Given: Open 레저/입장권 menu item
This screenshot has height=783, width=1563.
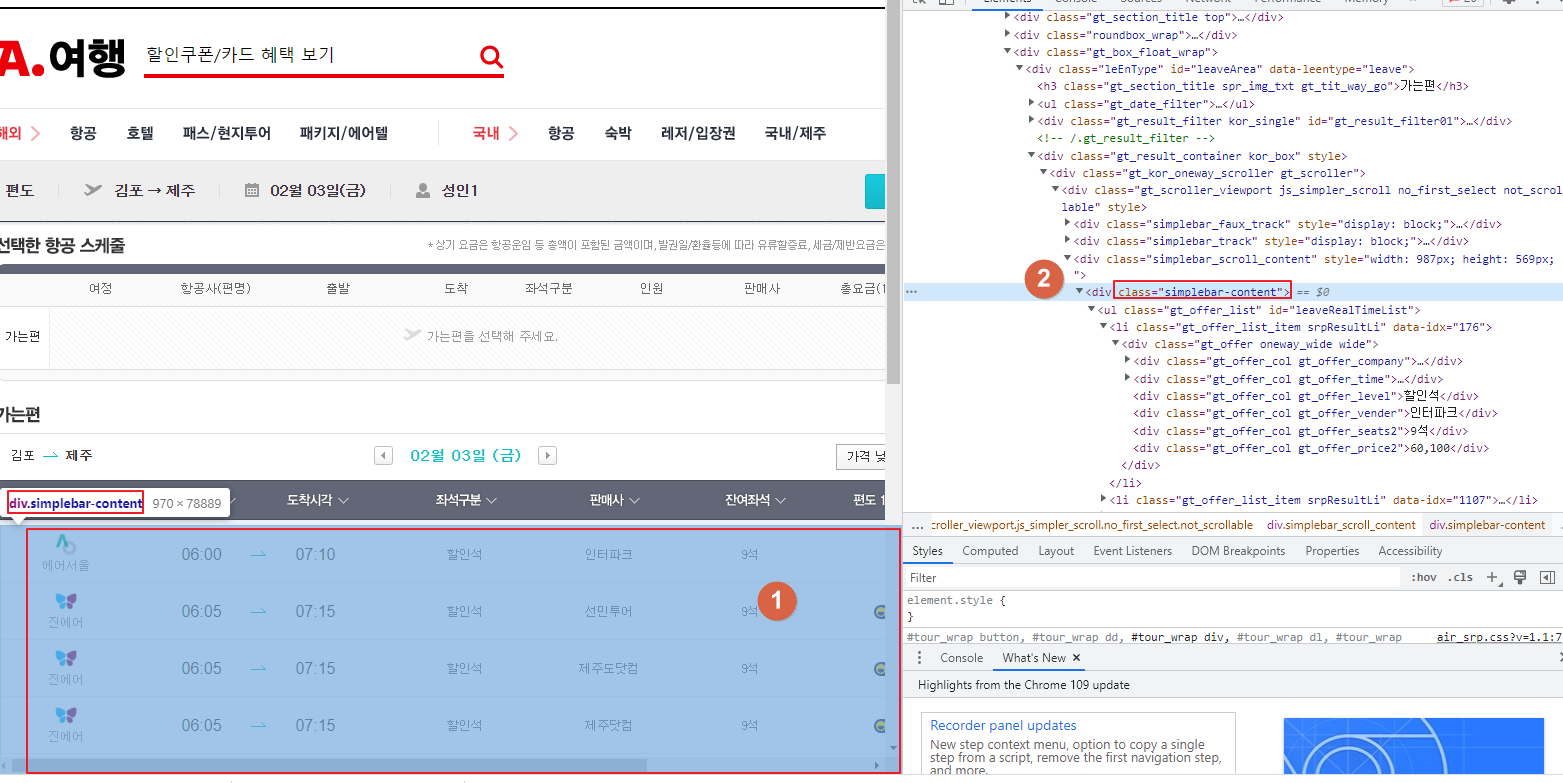Looking at the screenshot, I should pyautogui.click(x=698, y=133).
